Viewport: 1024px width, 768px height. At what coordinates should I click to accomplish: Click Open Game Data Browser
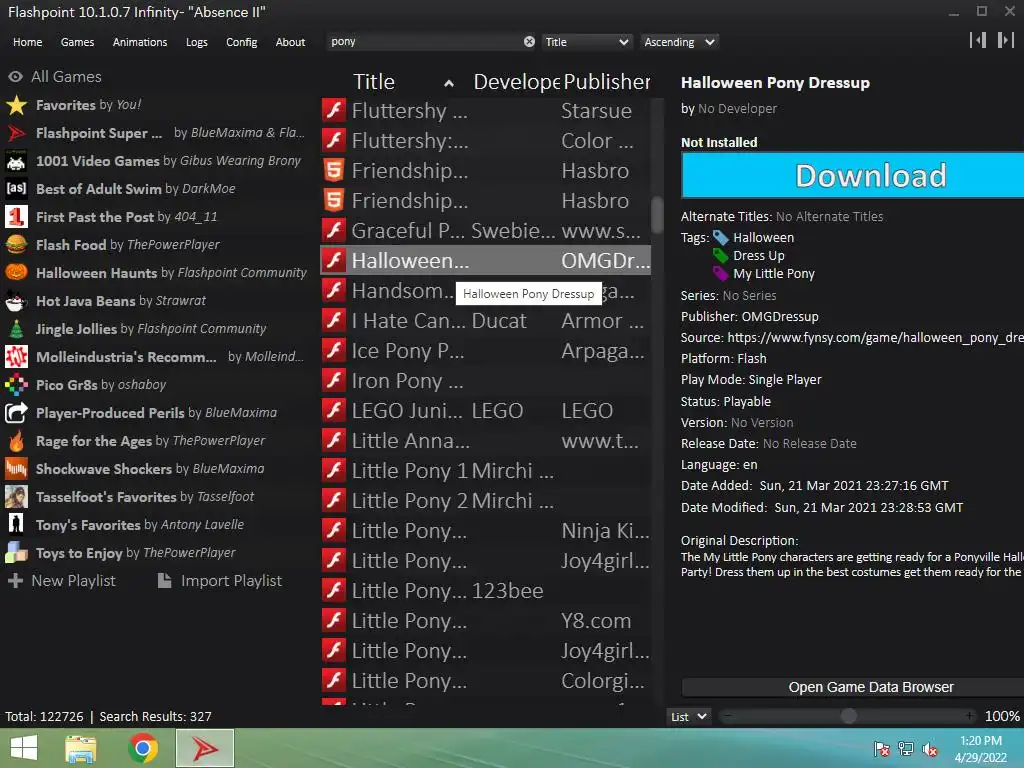pyautogui.click(x=853, y=687)
